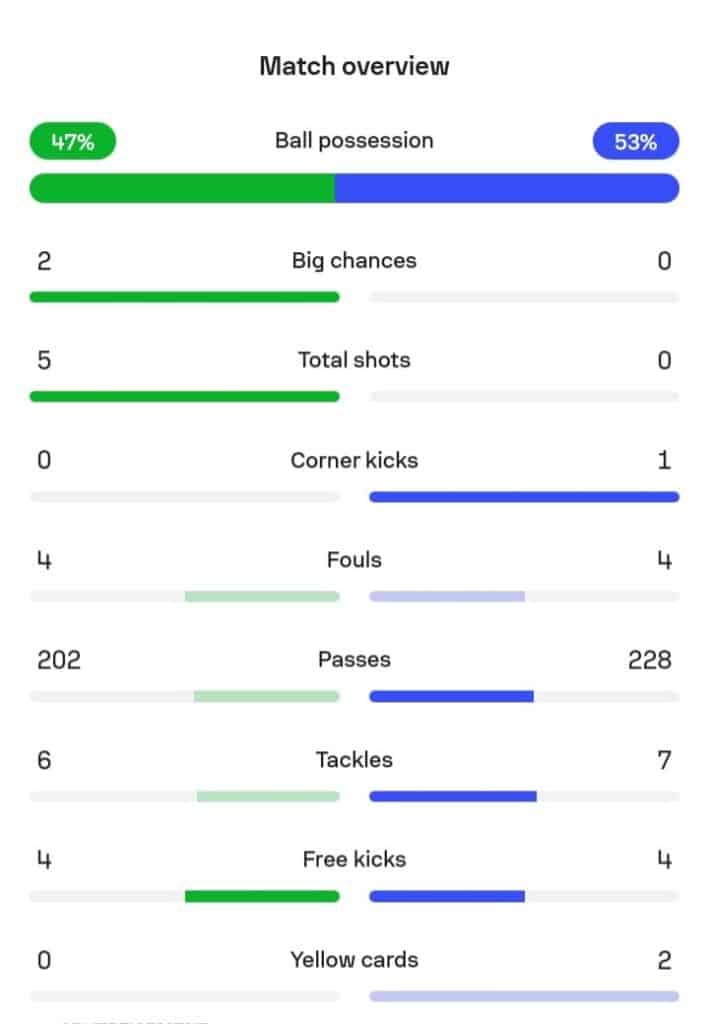Click the Tackles stat label
Screen dimensions: 709x1024
(354, 760)
